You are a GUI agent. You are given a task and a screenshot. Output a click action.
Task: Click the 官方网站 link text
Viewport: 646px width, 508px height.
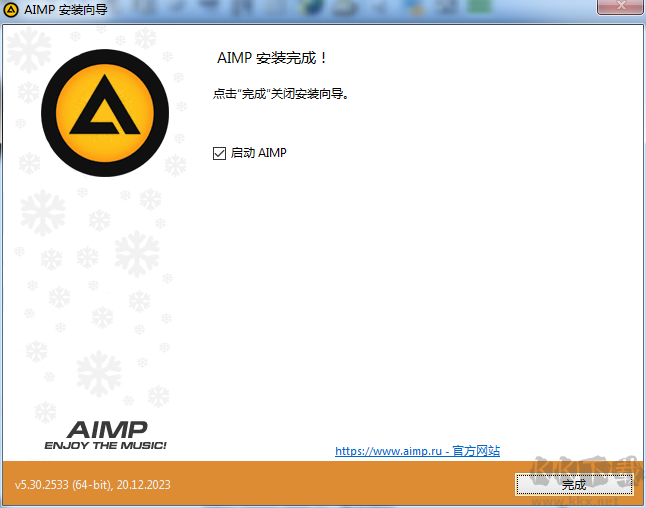click(x=474, y=451)
